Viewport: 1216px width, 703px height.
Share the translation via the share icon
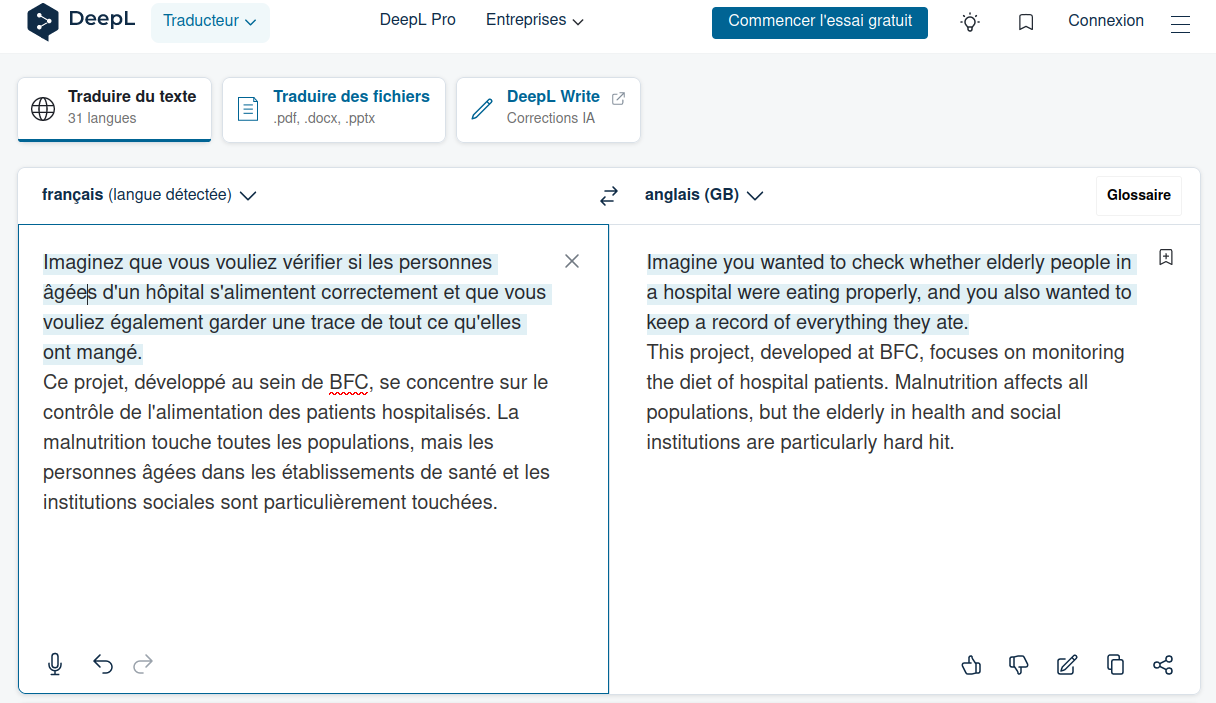click(x=1163, y=665)
